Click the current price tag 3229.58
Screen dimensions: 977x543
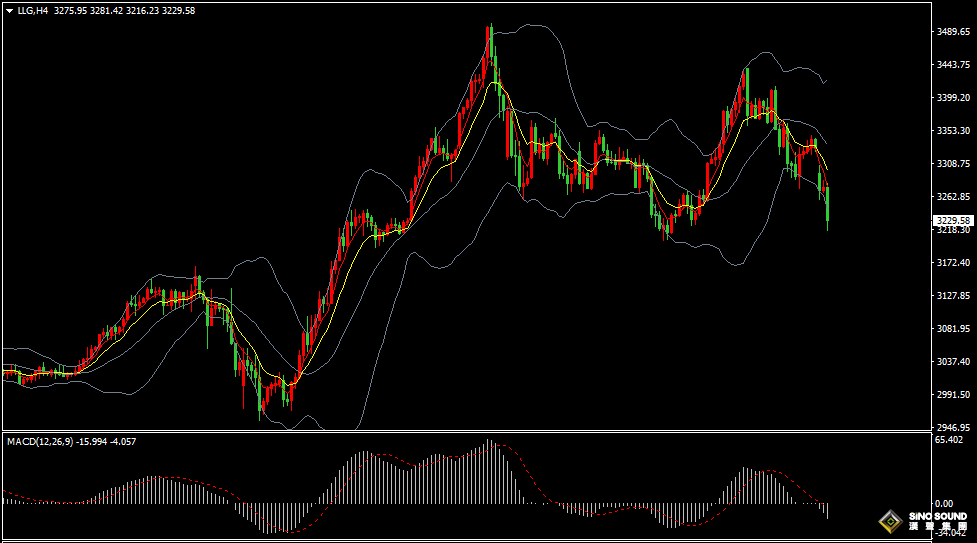pos(953,220)
